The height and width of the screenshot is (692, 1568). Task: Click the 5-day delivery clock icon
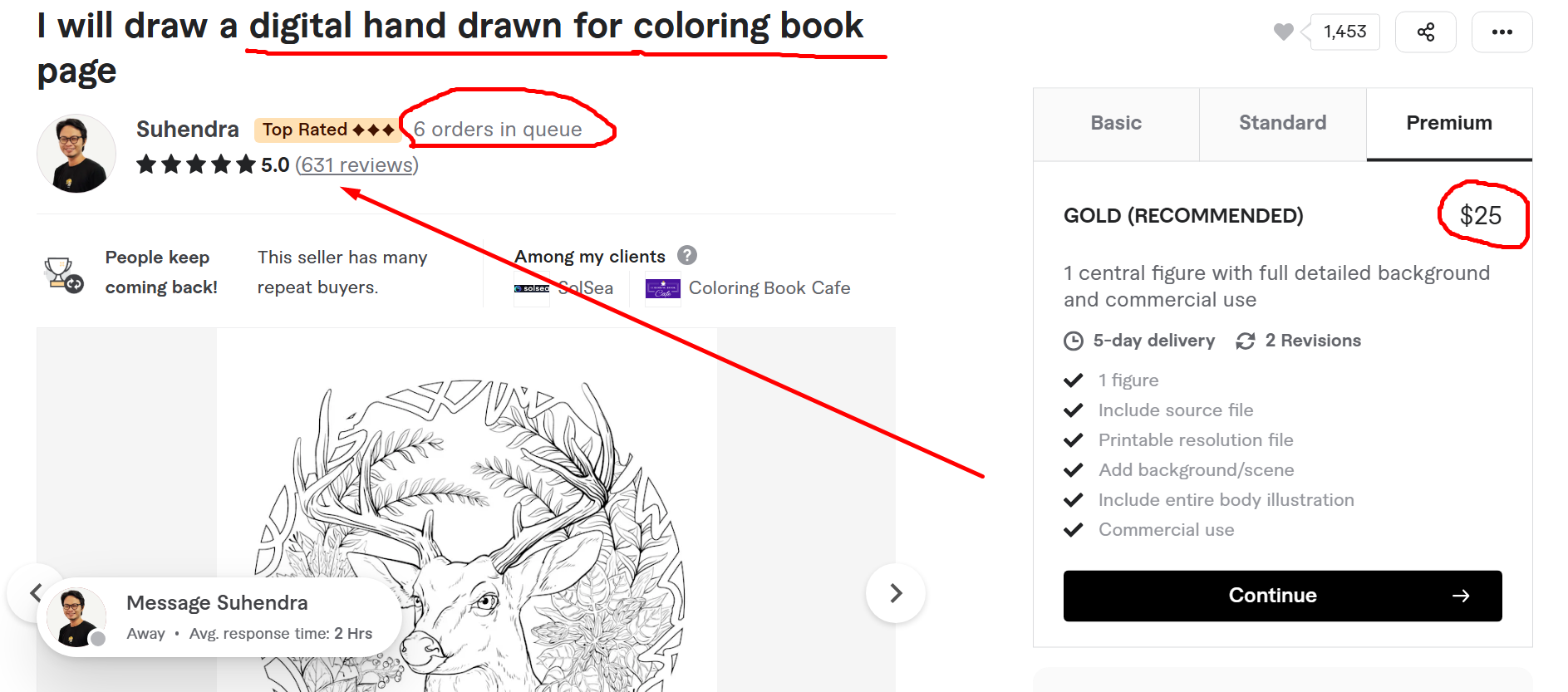pos(1073,341)
